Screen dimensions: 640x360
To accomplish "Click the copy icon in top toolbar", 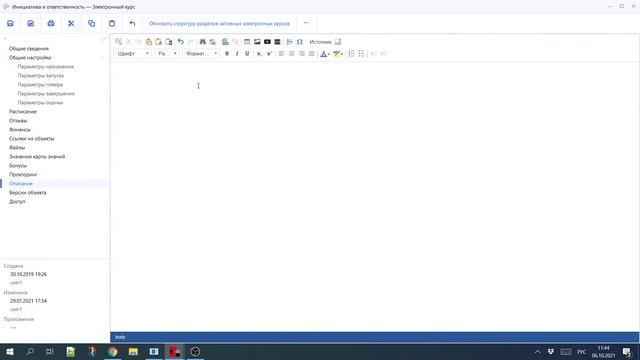I will (91, 24).
